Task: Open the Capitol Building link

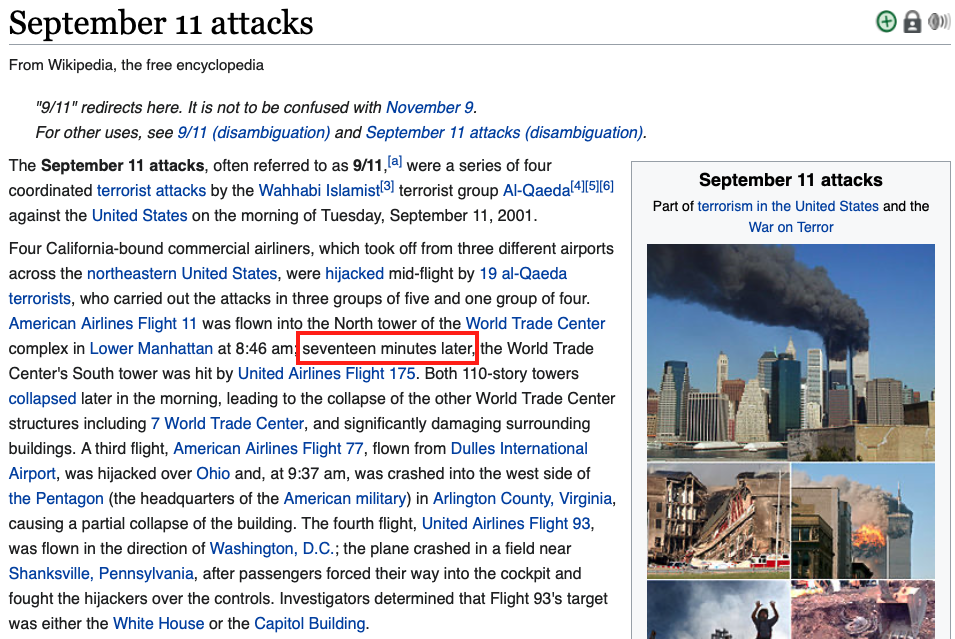Action: (309, 623)
